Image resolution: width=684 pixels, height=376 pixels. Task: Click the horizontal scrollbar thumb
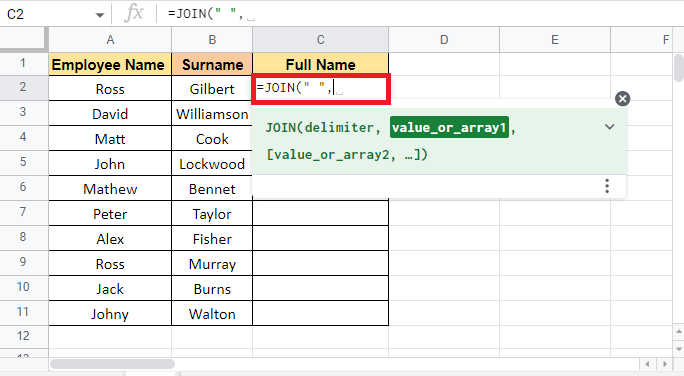point(113,364)
